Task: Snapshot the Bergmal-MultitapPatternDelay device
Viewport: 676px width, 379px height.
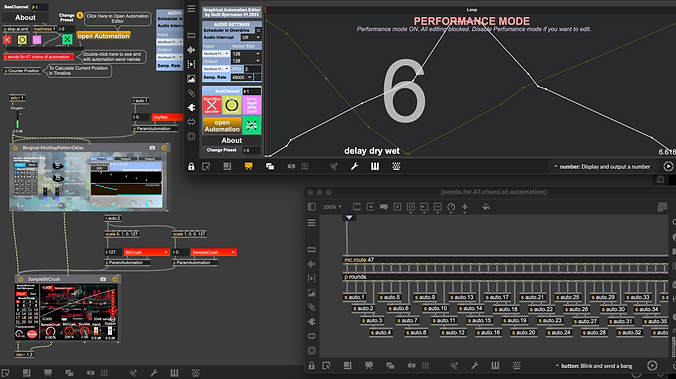Action: click(x=152, y=147)
